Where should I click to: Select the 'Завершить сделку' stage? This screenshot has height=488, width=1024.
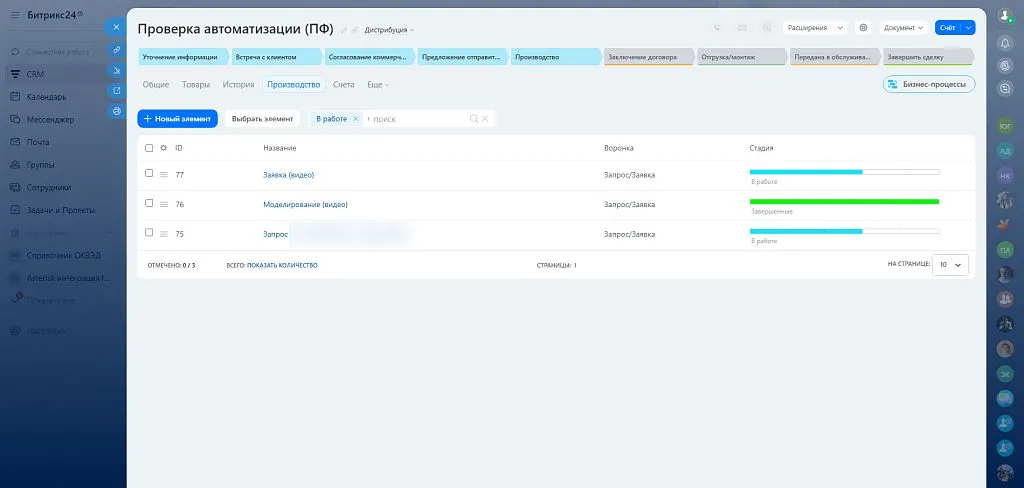(927, 57)
